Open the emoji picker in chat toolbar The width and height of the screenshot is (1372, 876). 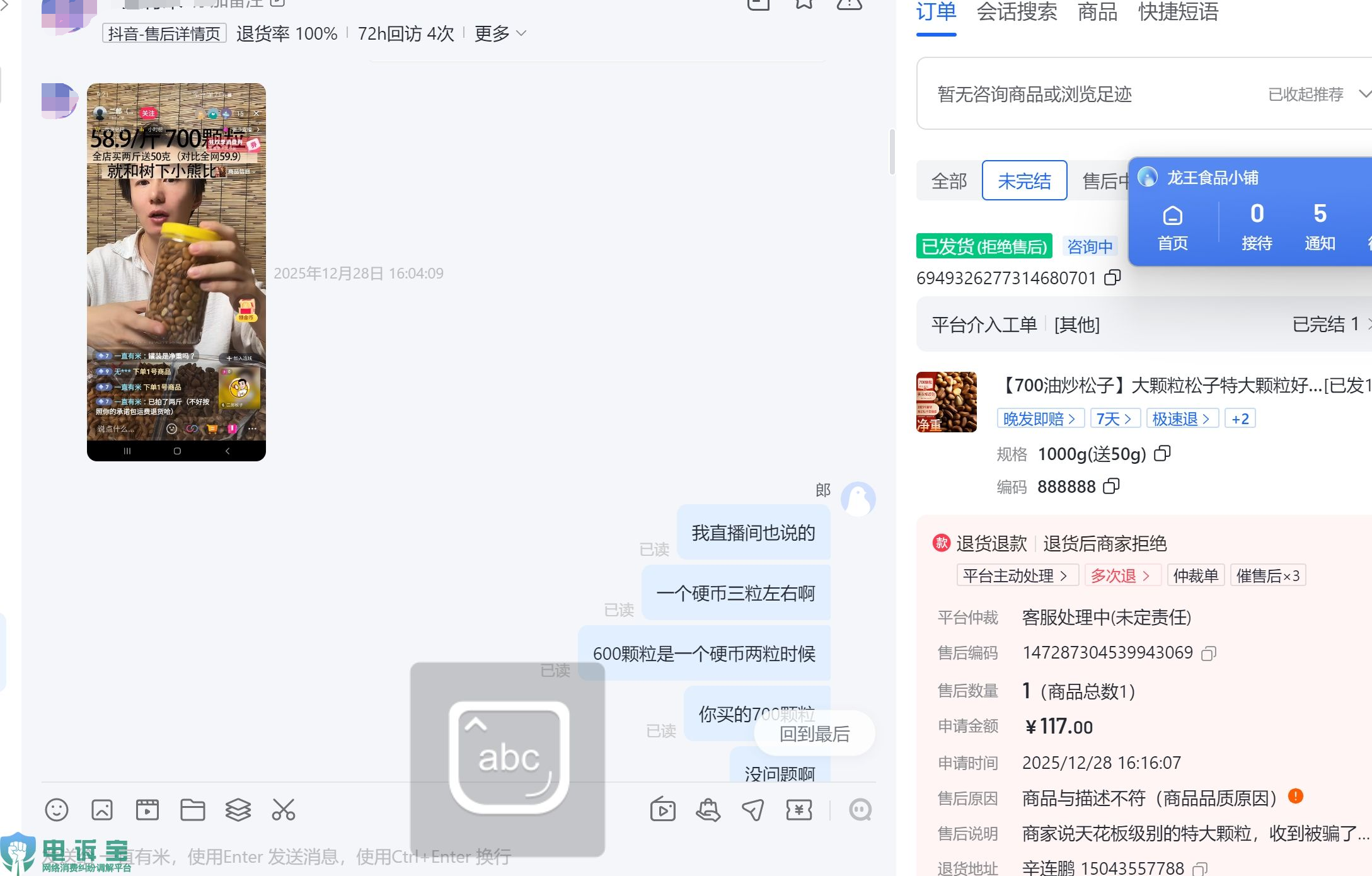coord(57,810)
